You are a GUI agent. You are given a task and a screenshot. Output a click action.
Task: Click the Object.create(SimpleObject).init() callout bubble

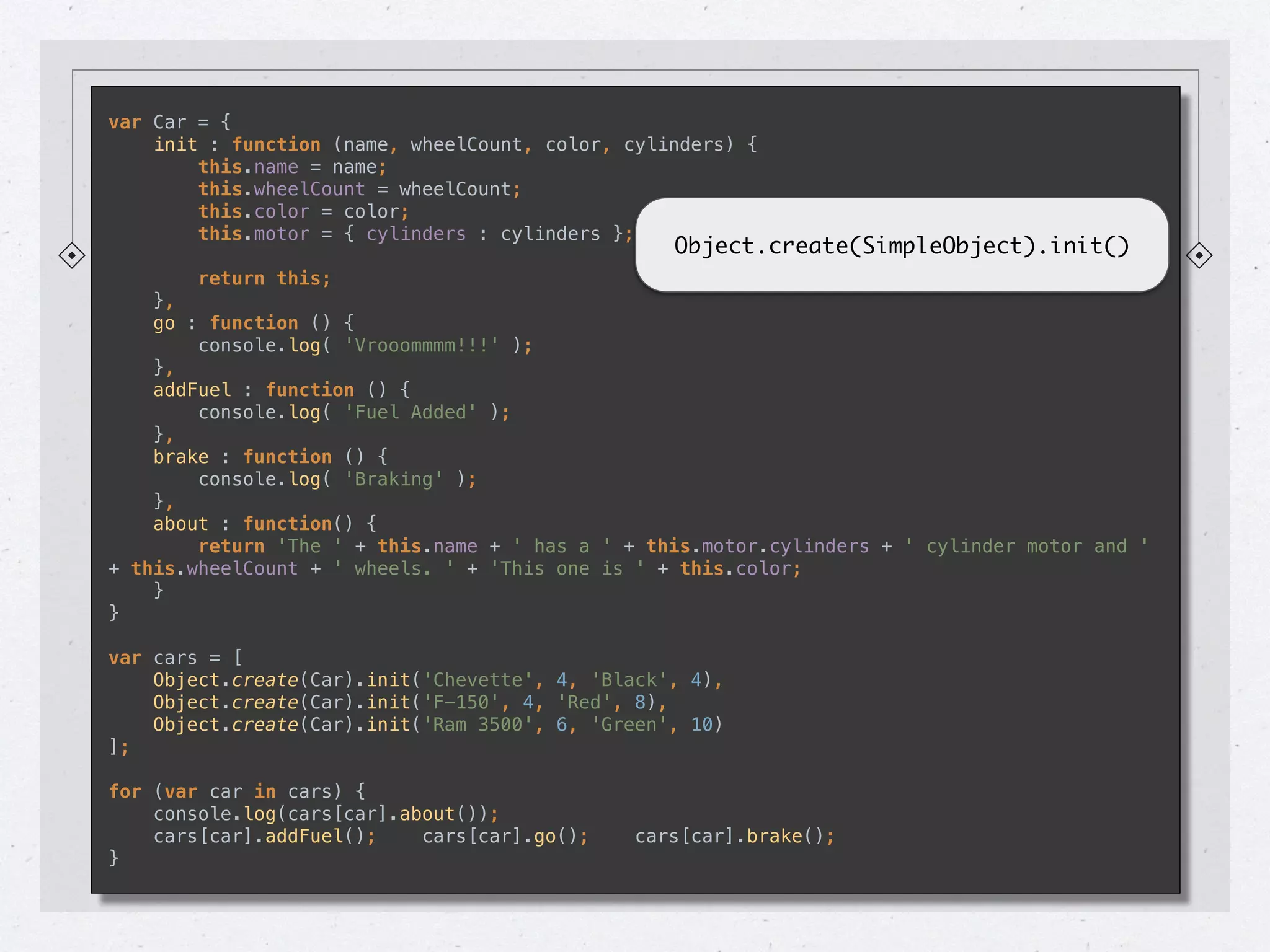pyautogui.click(x=902, y=245)
